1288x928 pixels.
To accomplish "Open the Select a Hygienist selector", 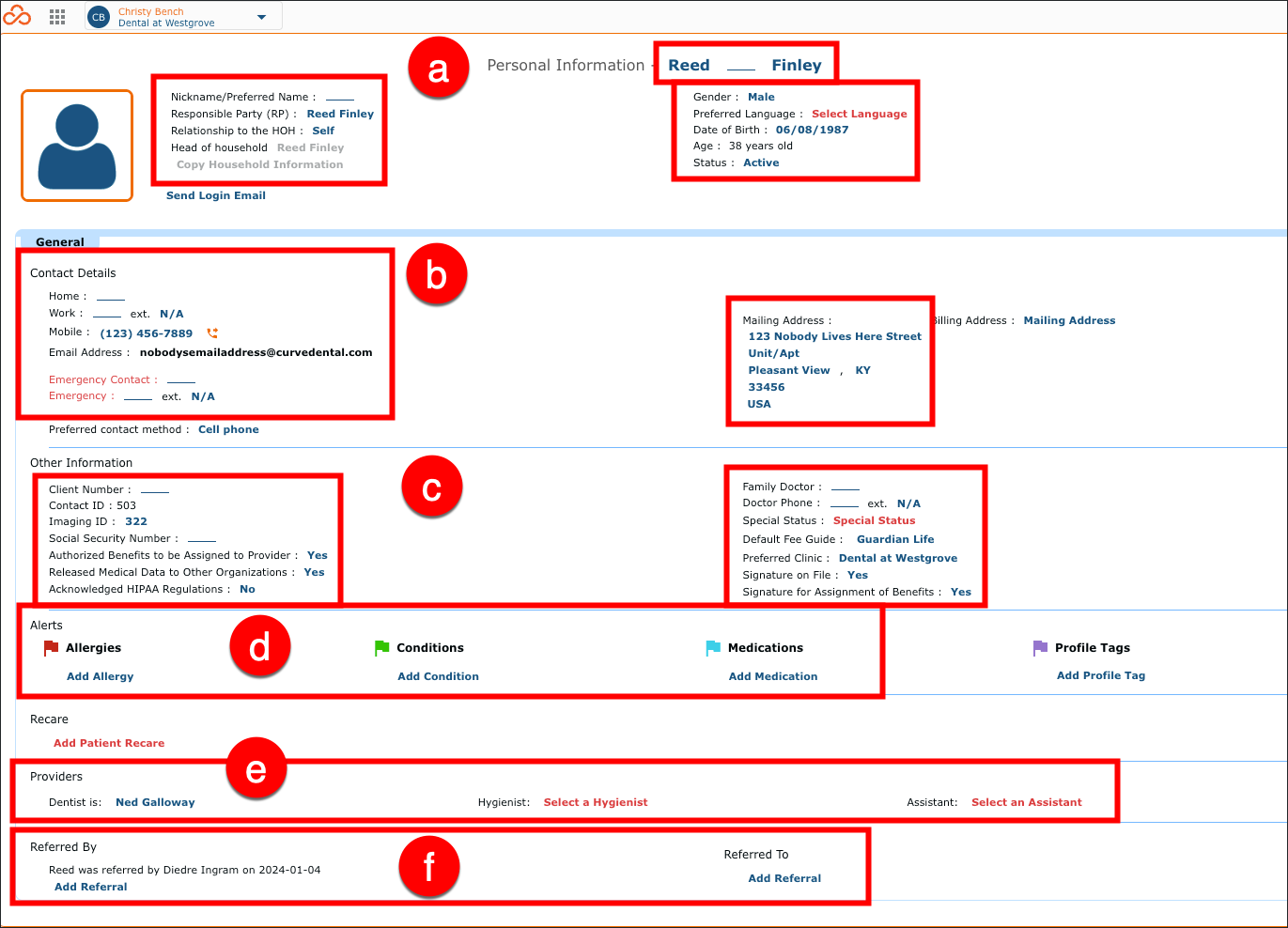I will (x=596, y=802).
